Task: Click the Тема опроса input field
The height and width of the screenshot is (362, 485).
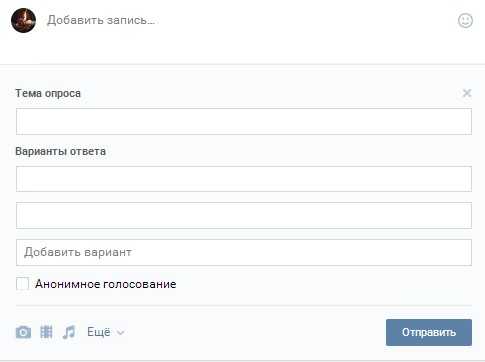Action: pos(244,121)
